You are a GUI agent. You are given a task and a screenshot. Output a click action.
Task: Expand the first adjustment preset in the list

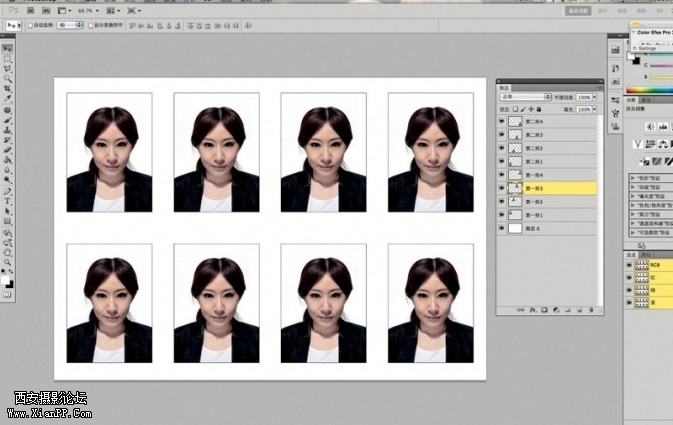(x=633, y=179)
